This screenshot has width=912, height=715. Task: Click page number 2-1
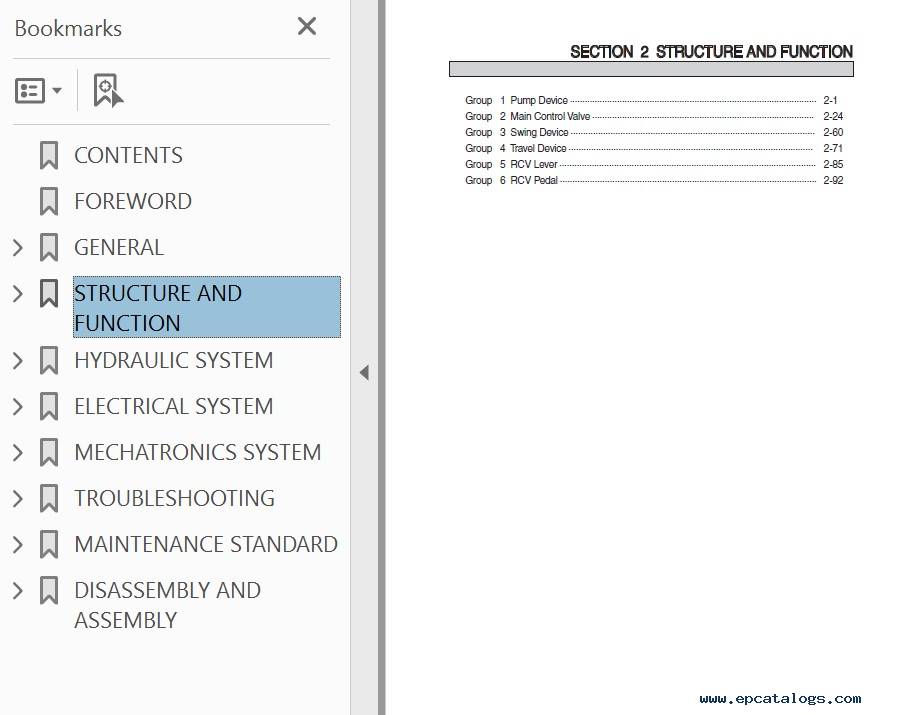point(830,100)
